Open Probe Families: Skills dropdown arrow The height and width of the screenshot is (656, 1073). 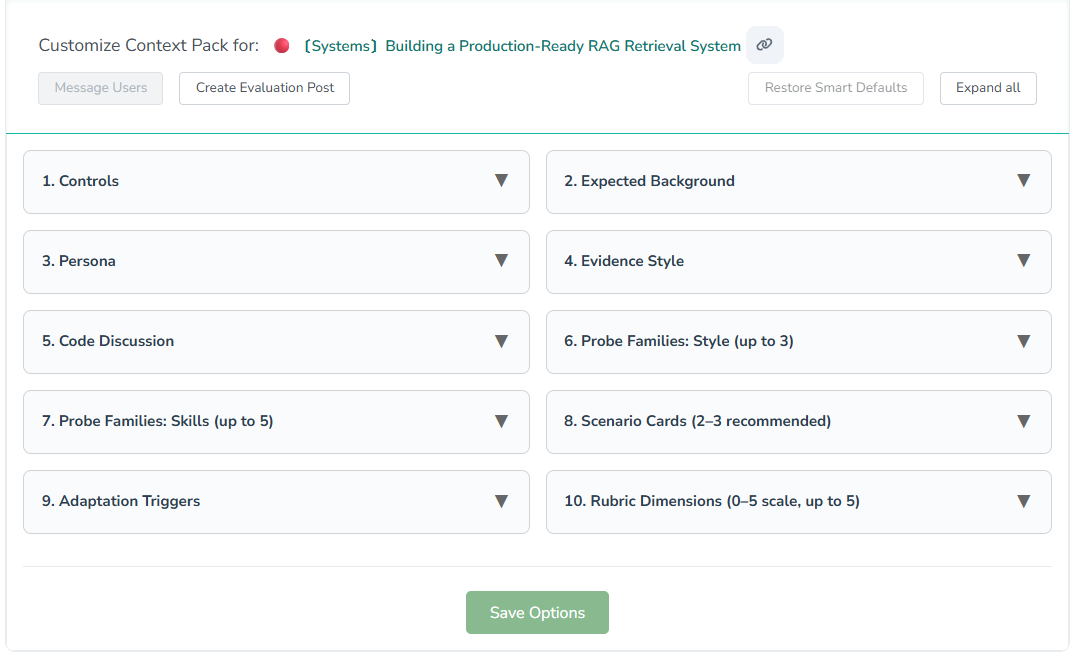501,421
